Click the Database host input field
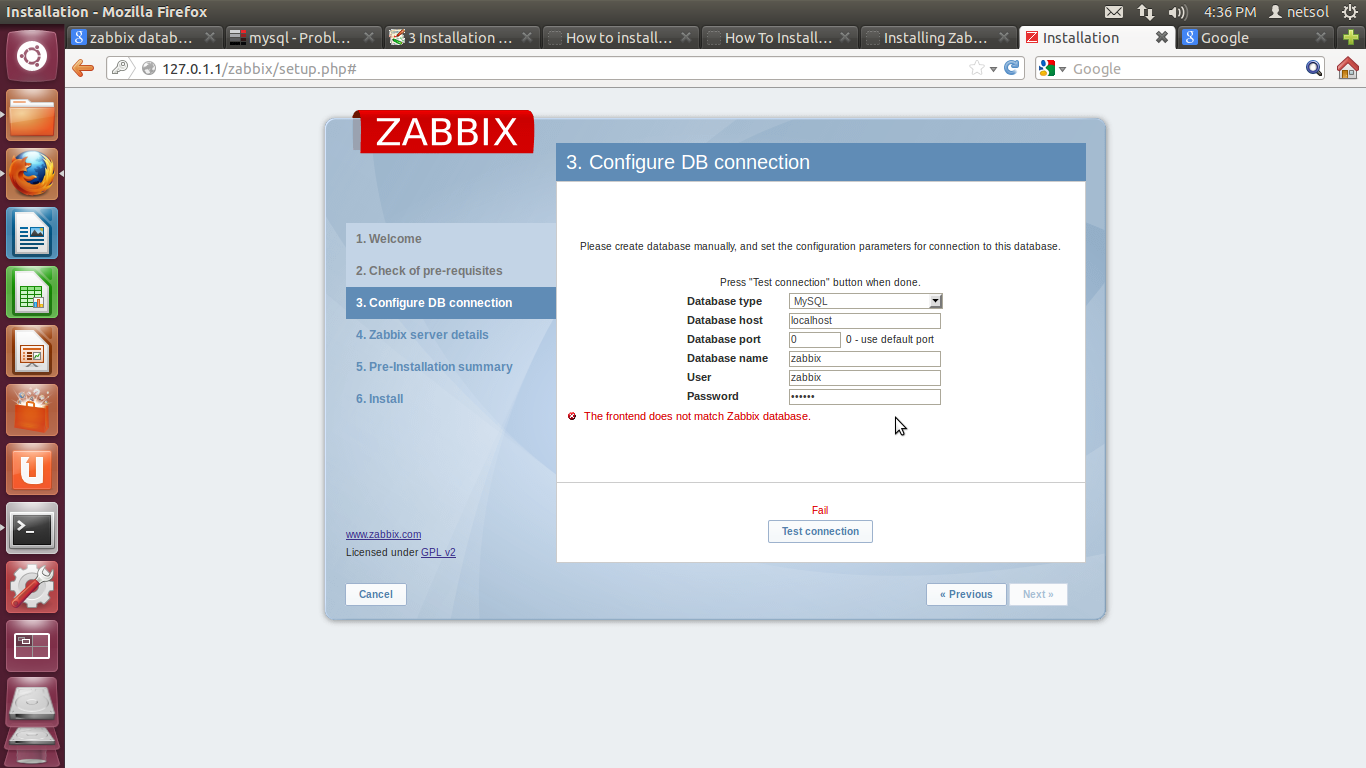 point(865,321)
